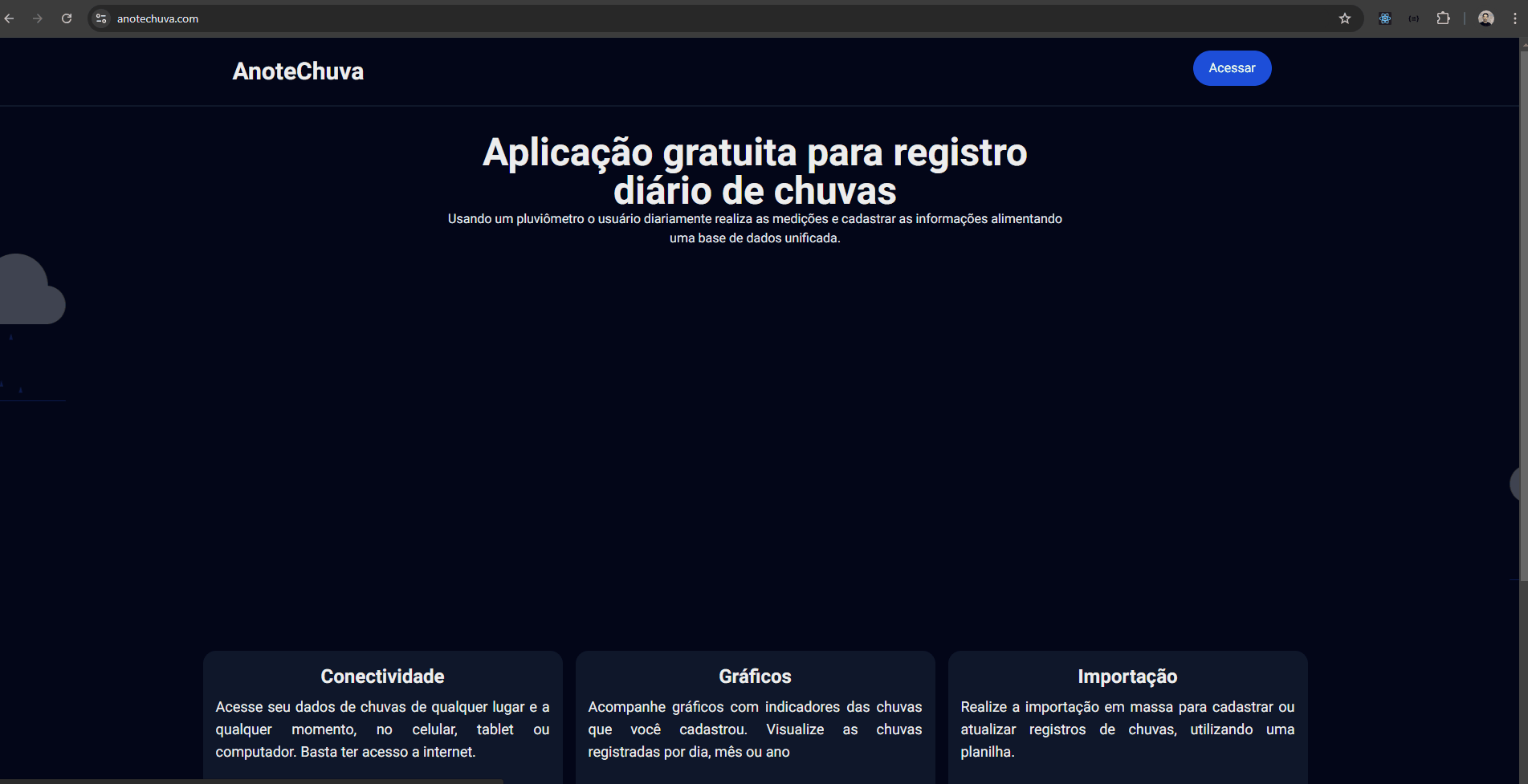Open the Extensions puzzle-piece menu
Screen dimensions: 1528x784
[x=1443, y=18]
